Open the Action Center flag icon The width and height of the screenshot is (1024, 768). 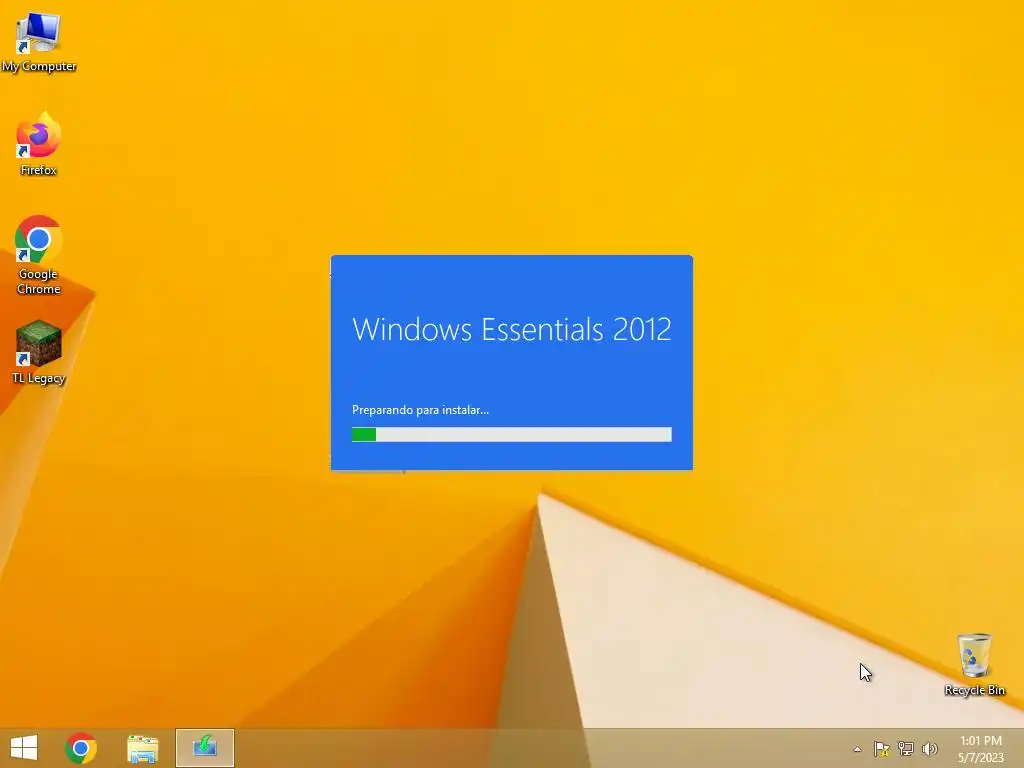click(x=881, y=749)
